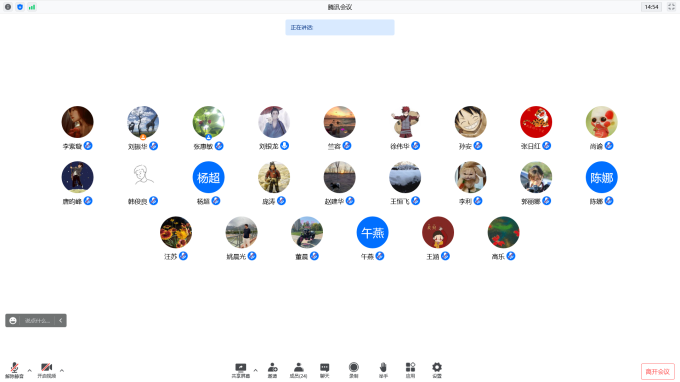Select the green leaves with berries avatar
The width and height of the screenshot is (680, 382).
(x=209, y=122)
